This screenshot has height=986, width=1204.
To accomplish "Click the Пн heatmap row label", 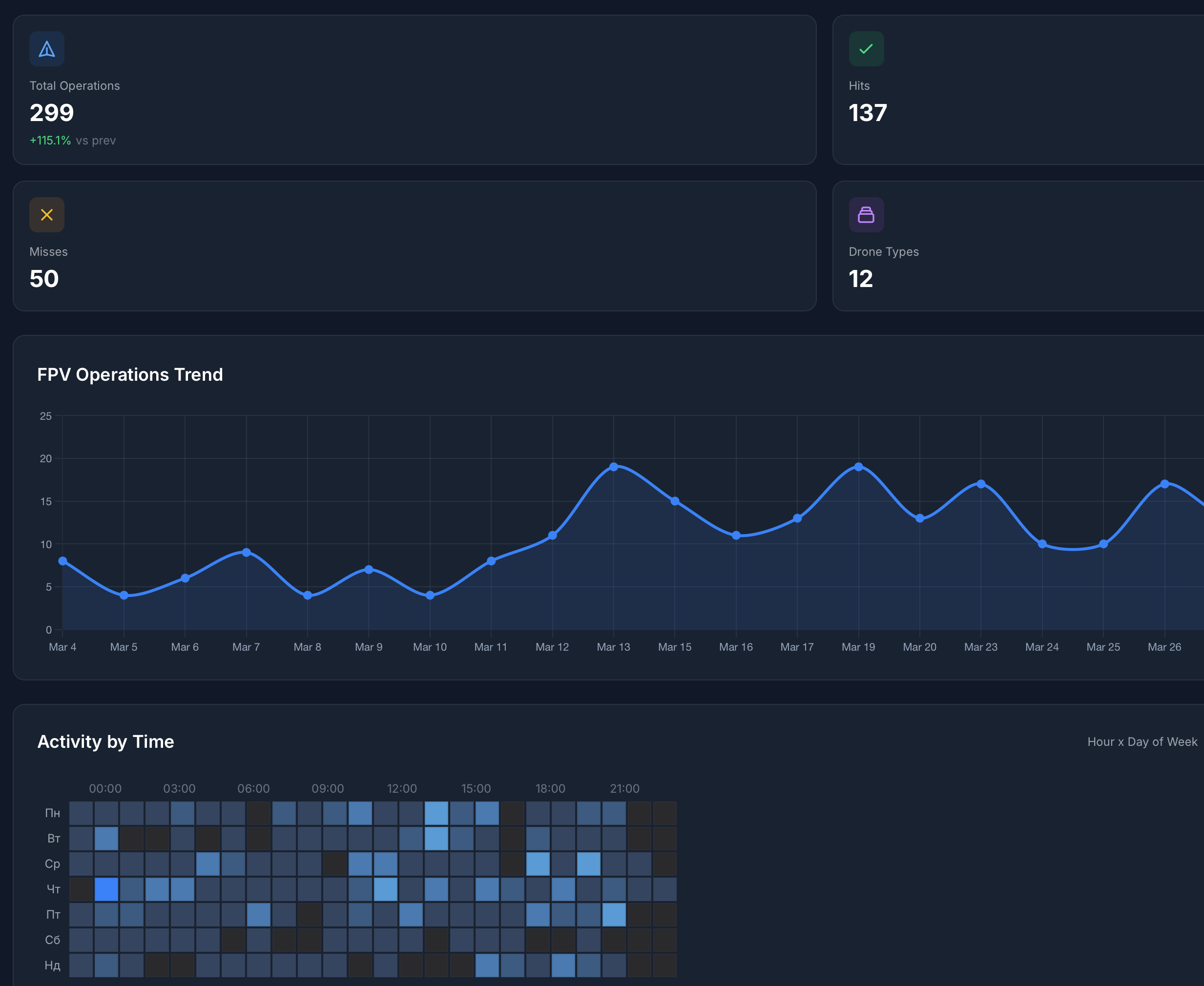I will coord(53,813).
